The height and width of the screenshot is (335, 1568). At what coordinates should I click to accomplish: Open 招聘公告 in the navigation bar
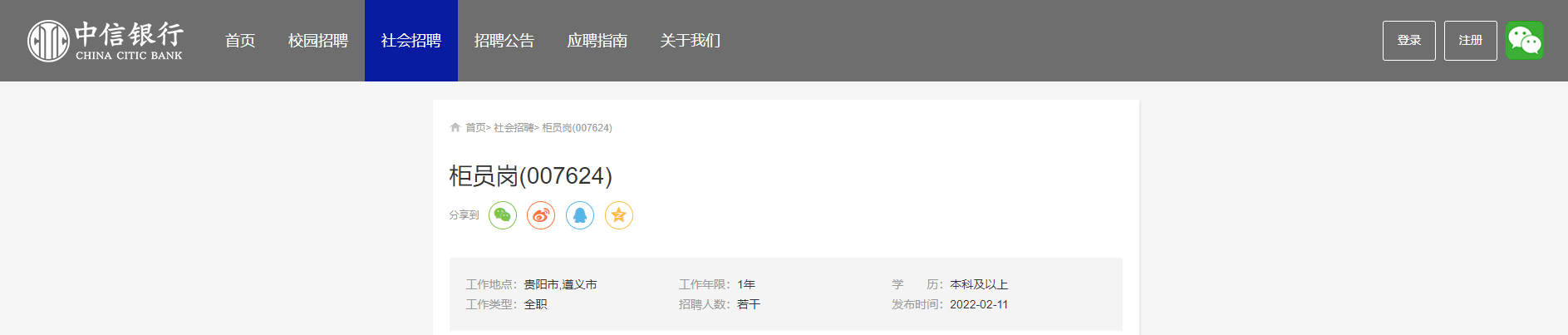pyautogui.click(x=504, y=41)
